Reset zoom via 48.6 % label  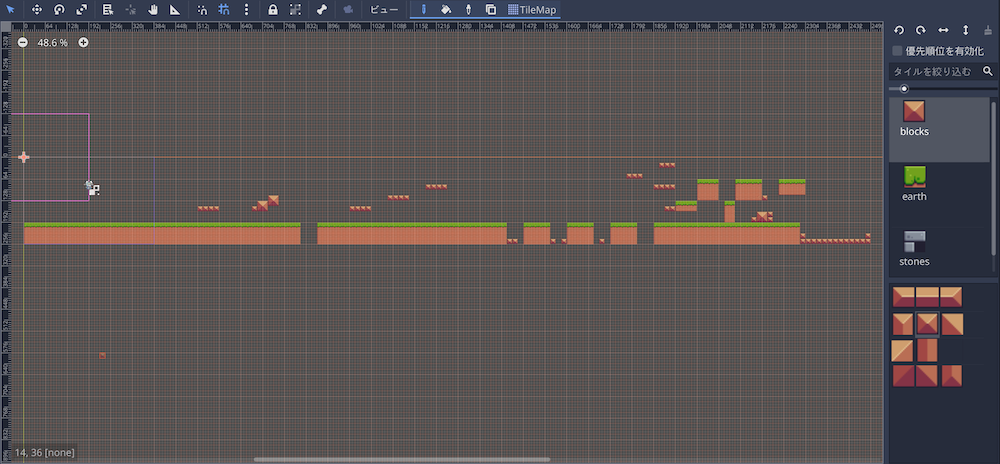coord(52,43)
